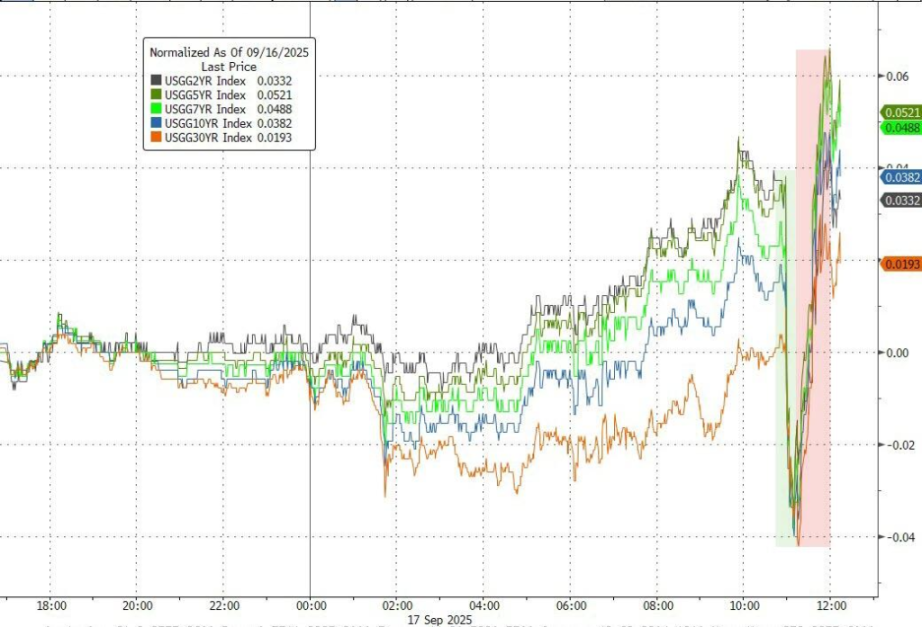
Task: Click the blue 0.0382 price tag
Action: (900, 176)
